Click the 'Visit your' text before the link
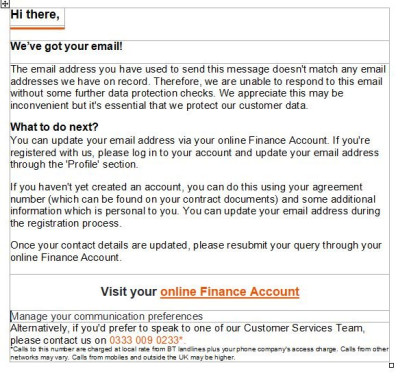The height and width of the screenshot is (378, 400). [x=129, y=292]
